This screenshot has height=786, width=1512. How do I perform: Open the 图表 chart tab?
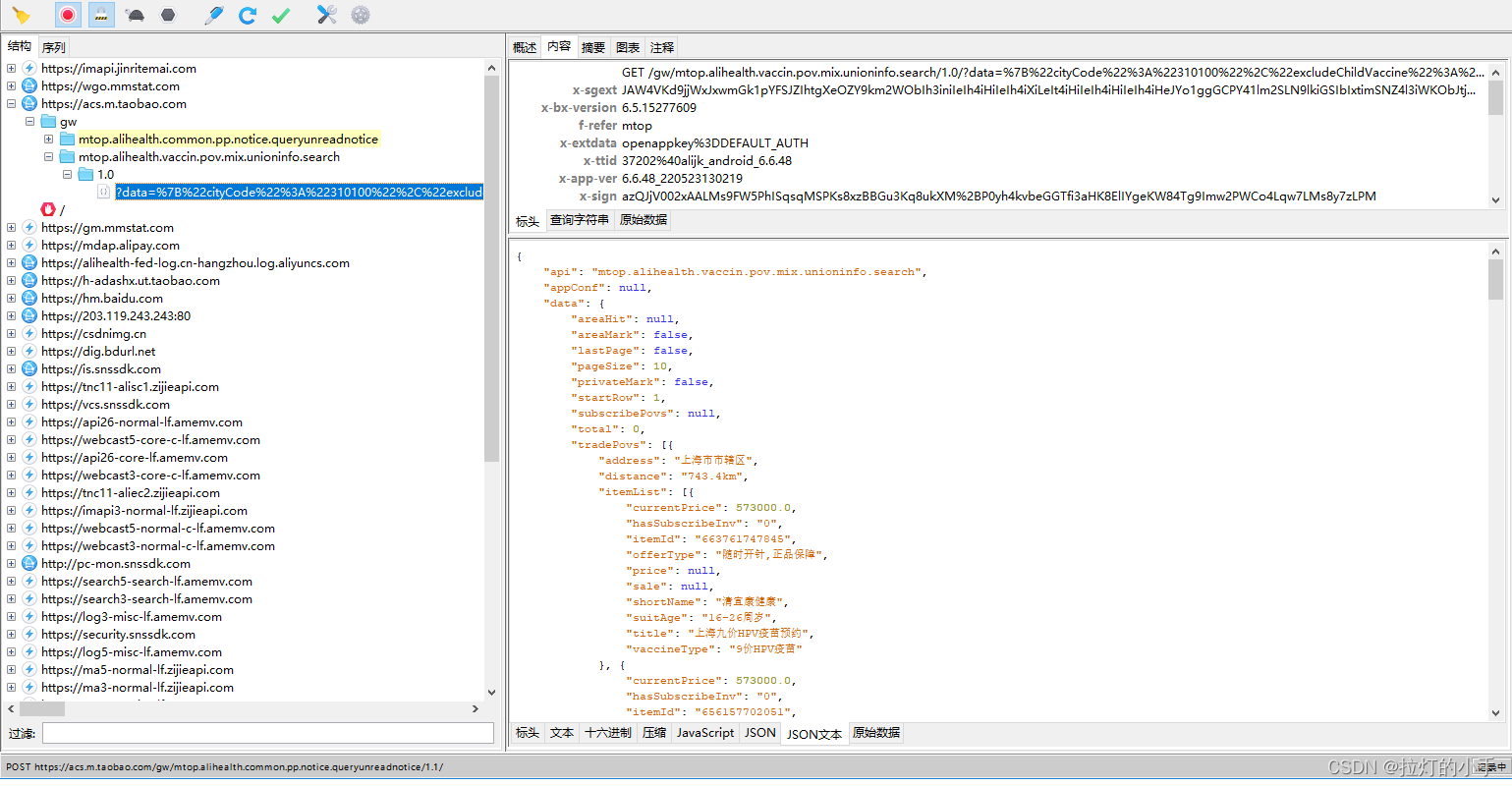tap(628, 47)
